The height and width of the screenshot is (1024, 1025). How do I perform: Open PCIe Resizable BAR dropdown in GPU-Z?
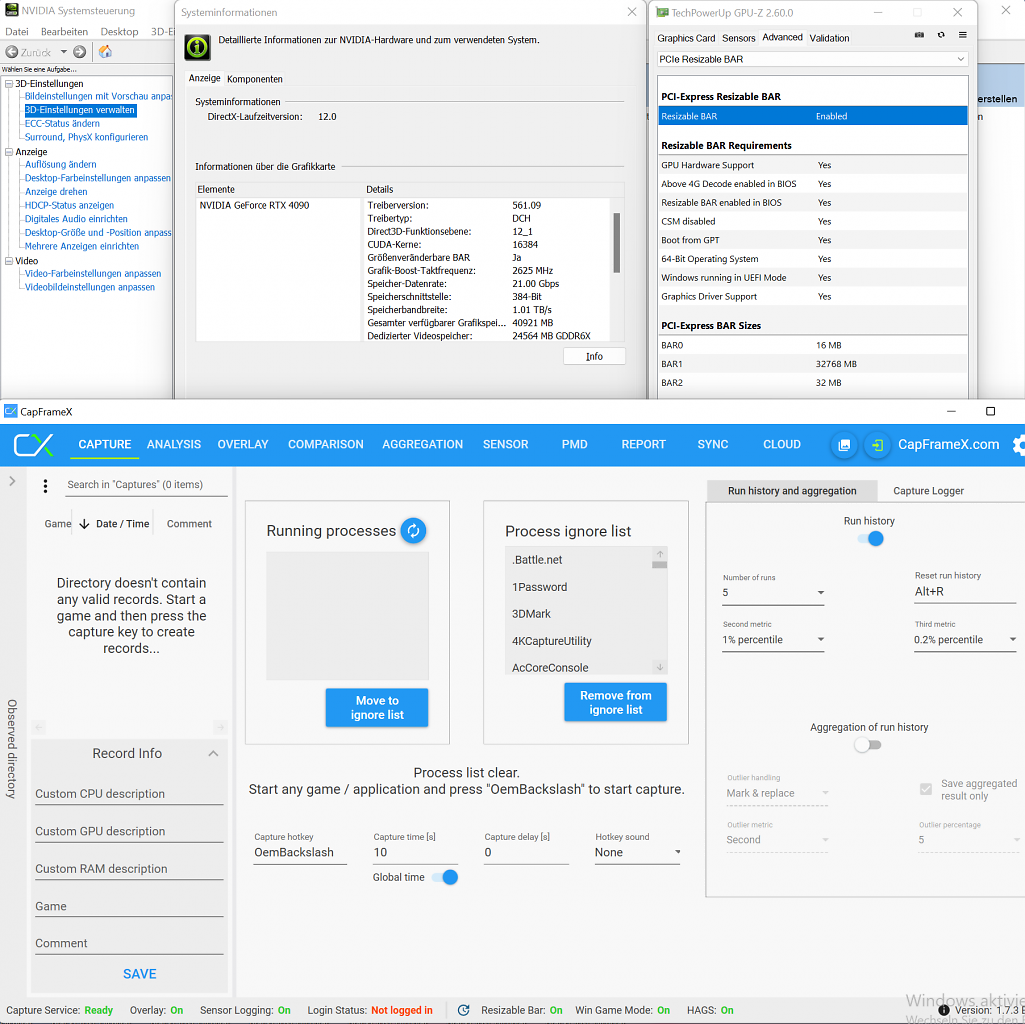[x=812, y=59]
